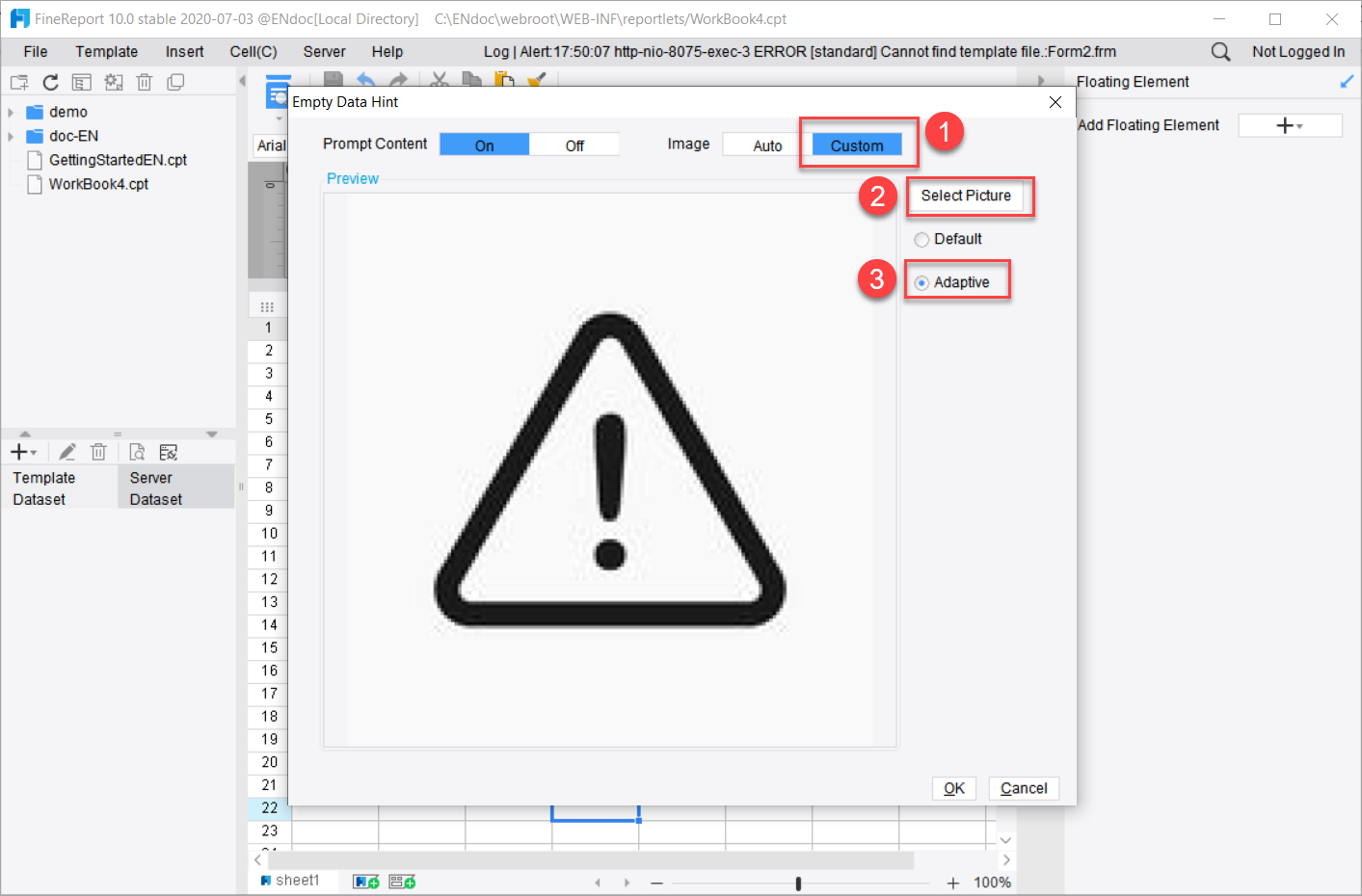
Task: Click the scissors cut icon
Action: pos(440,80)
